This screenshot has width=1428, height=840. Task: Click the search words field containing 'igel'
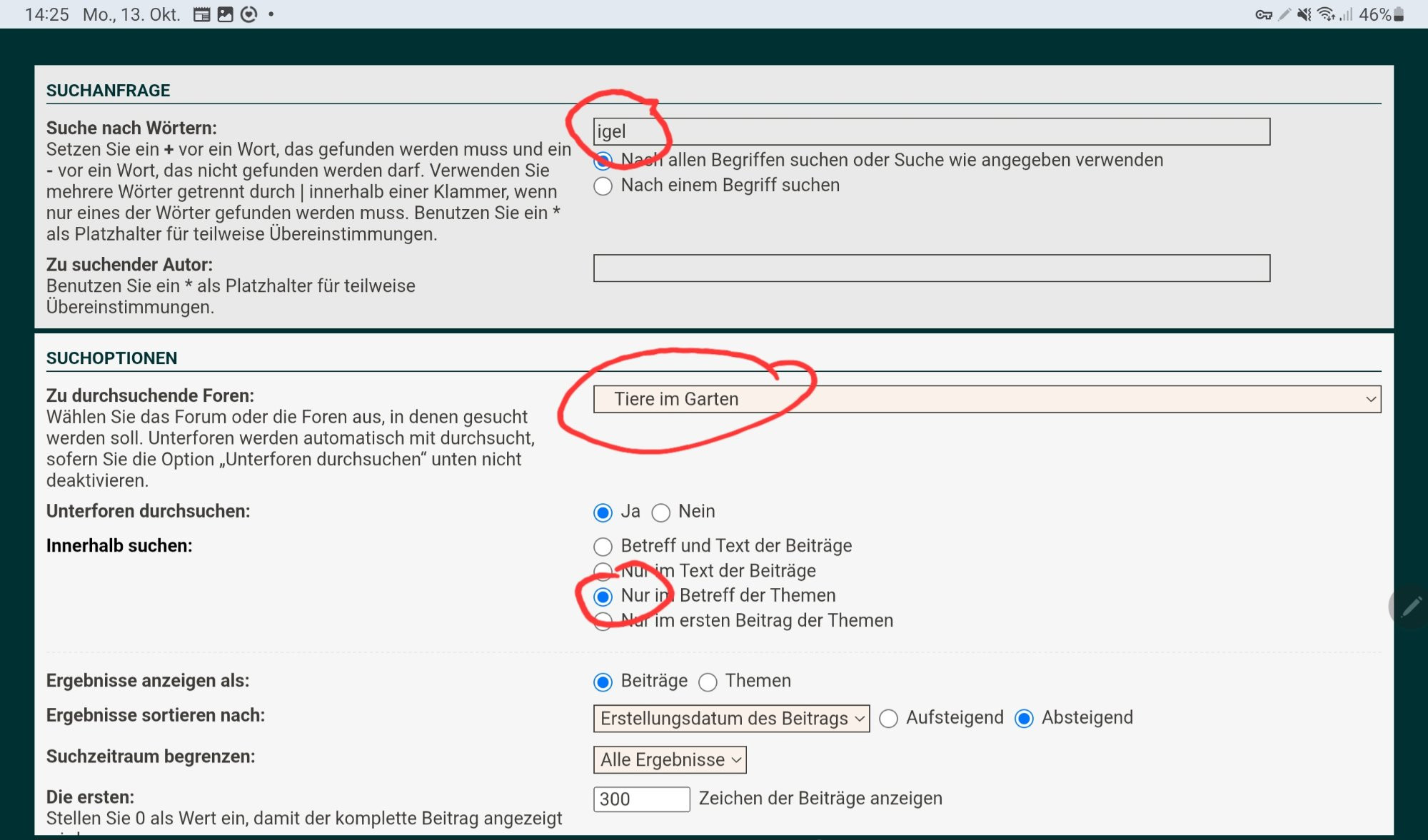931,132
